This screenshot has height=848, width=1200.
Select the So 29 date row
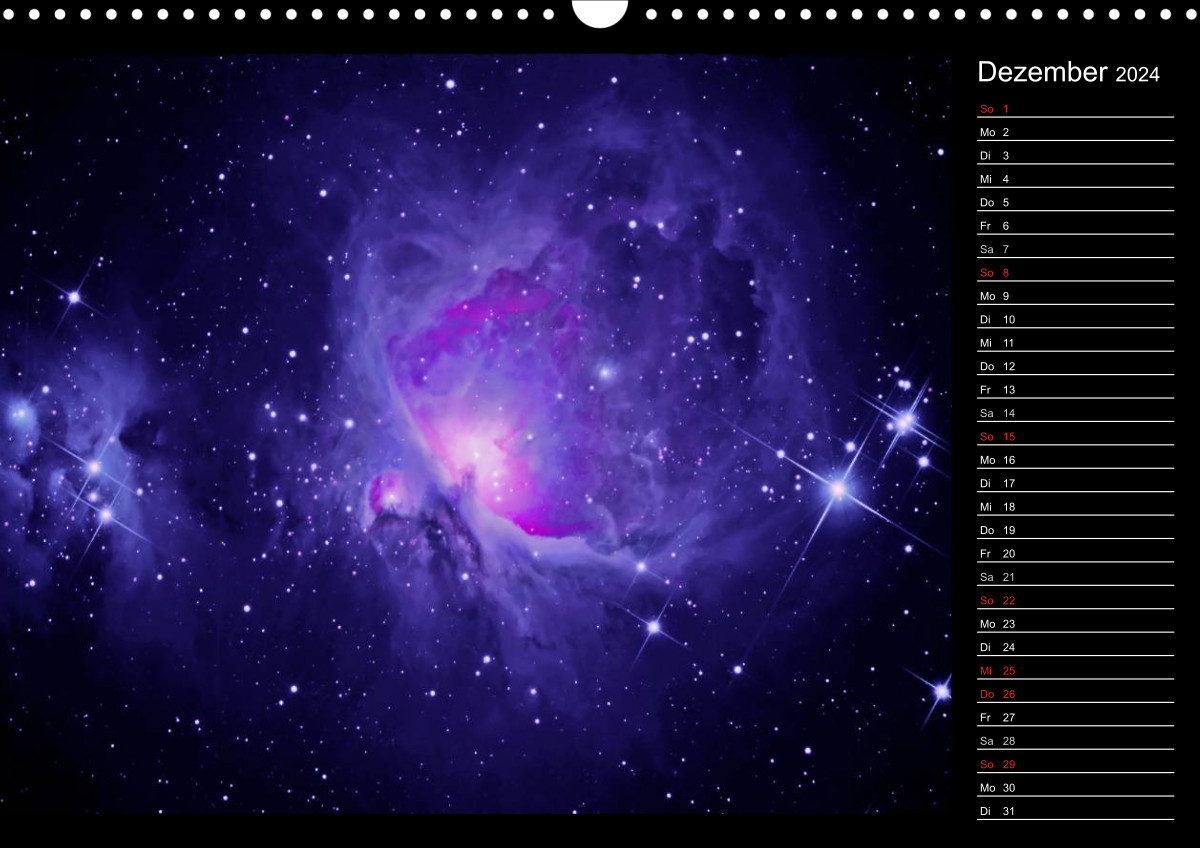(1075, 764)
